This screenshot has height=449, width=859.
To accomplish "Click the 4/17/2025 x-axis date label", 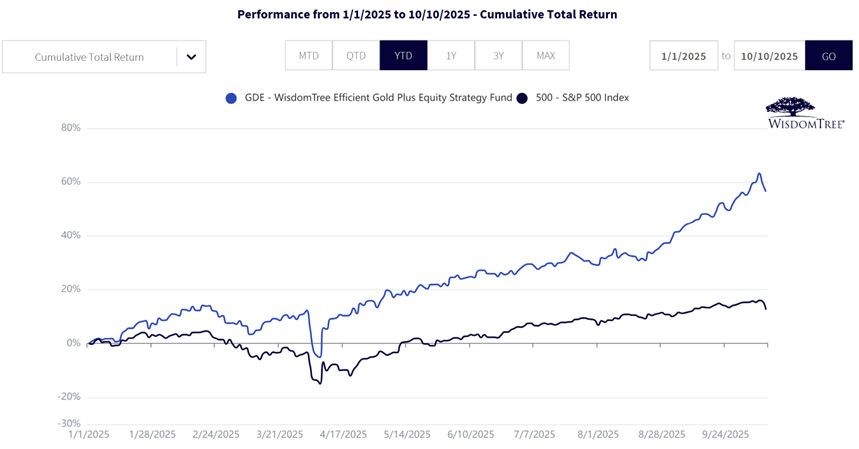I will point(343,434).
